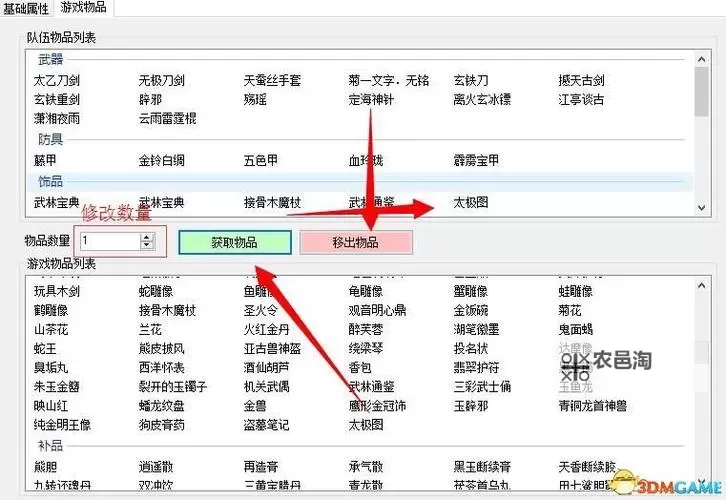
Task: Select the highlighted 饰品 group header
Action: [50, 181]
